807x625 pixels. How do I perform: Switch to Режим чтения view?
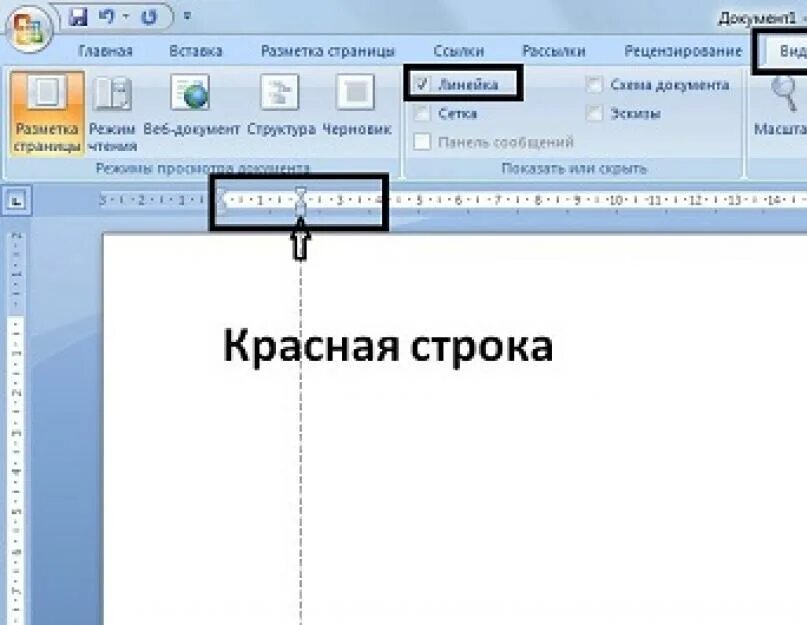pos(112,113)
